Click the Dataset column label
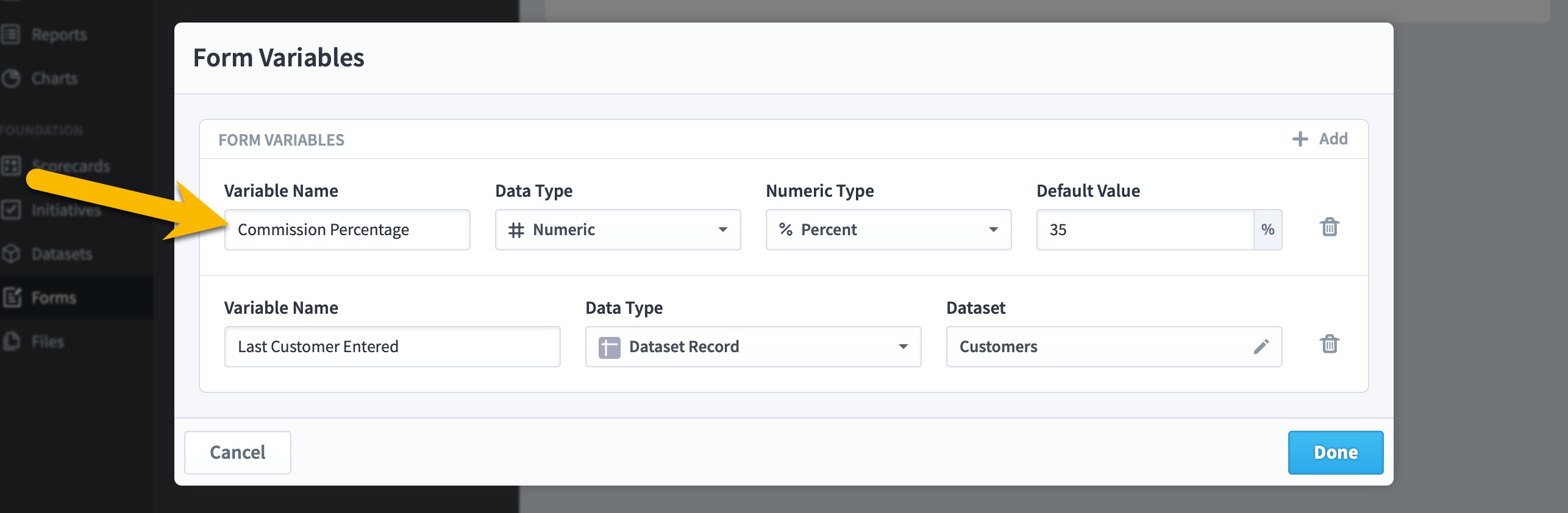Screen dimensions: 1568x513 tap(975, 308)
